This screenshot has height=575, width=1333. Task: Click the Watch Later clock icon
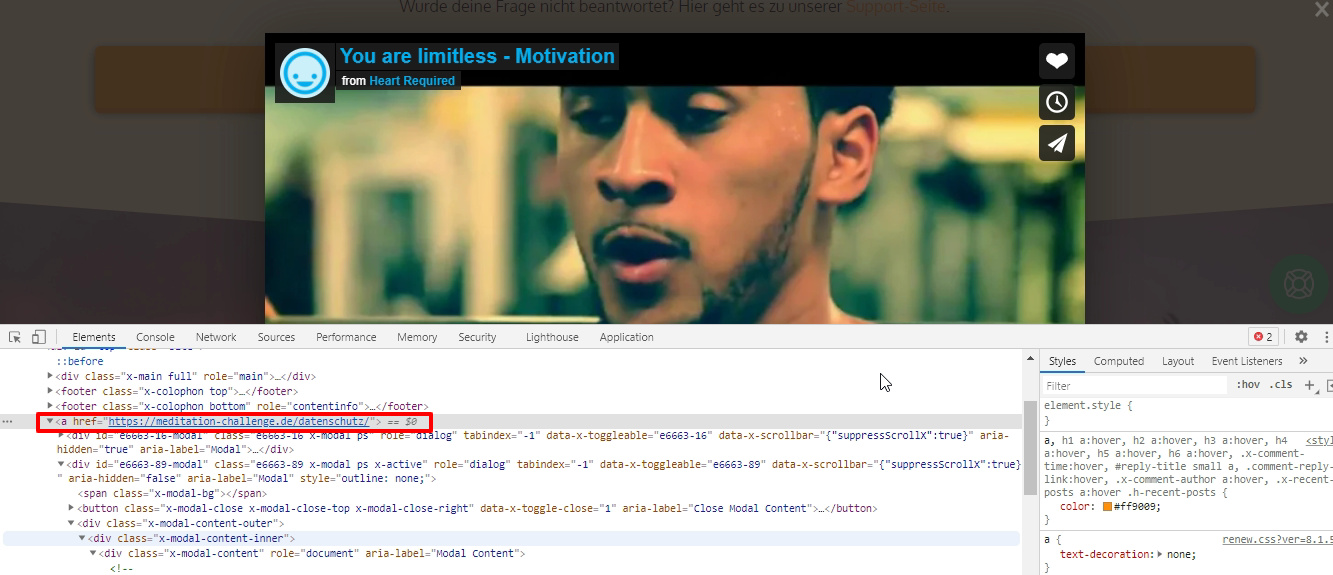click(1057, 102)
